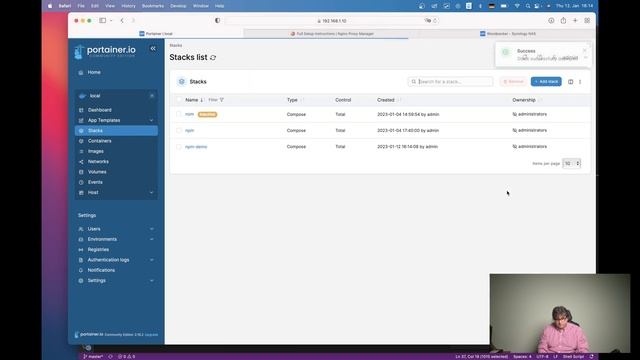Close the local environment with X icon
The height and width of the screenshot is (360, 640).
pyautogui.click(x=152, y=96)
